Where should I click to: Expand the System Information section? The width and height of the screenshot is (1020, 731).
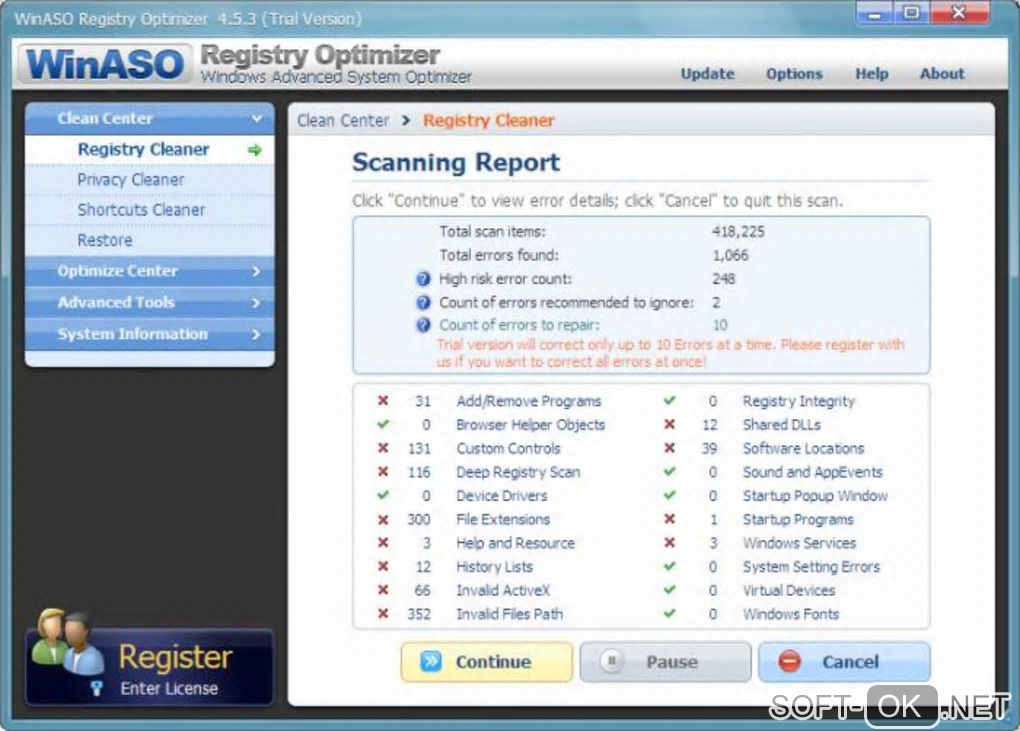[x=150, y=334]
